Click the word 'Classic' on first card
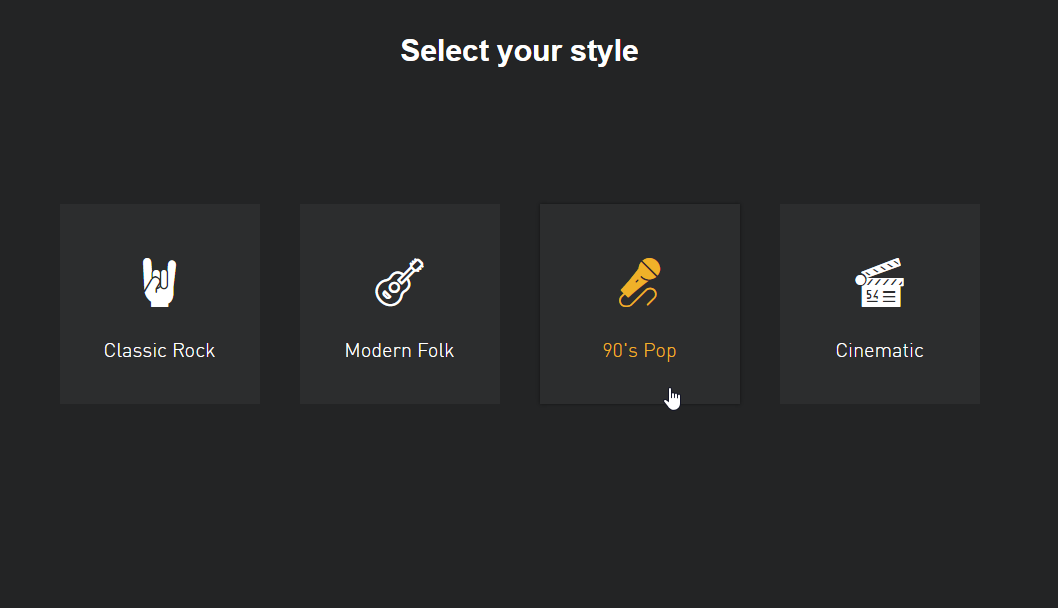The image size is (1058, 608). pyautogui.click(x=135, y=350)
